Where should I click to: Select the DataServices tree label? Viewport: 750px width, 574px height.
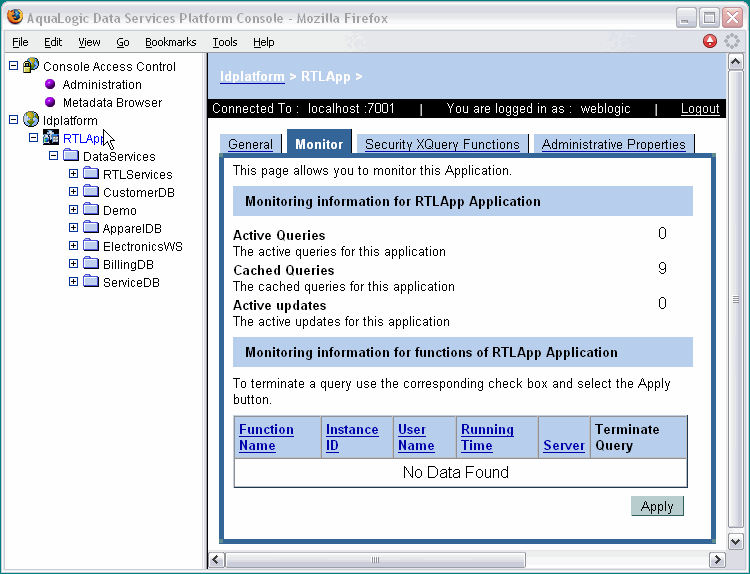tap(119, 156)
